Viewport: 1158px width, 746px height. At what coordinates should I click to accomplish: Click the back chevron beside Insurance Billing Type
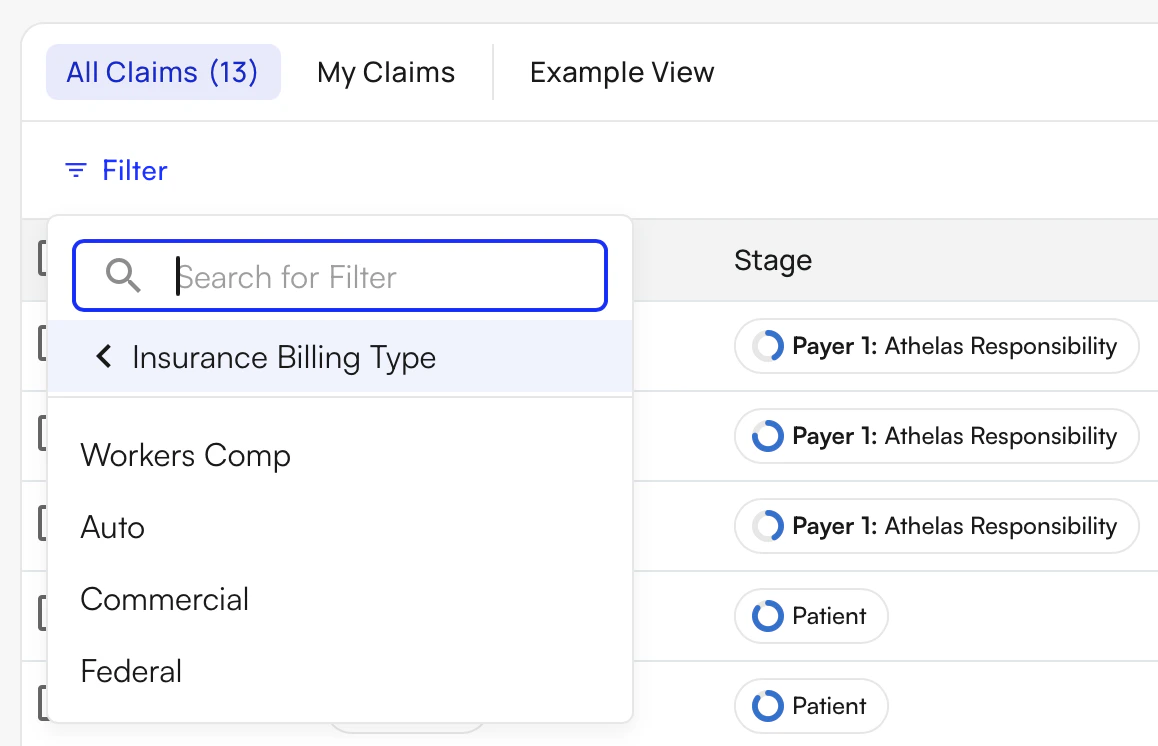102,356
